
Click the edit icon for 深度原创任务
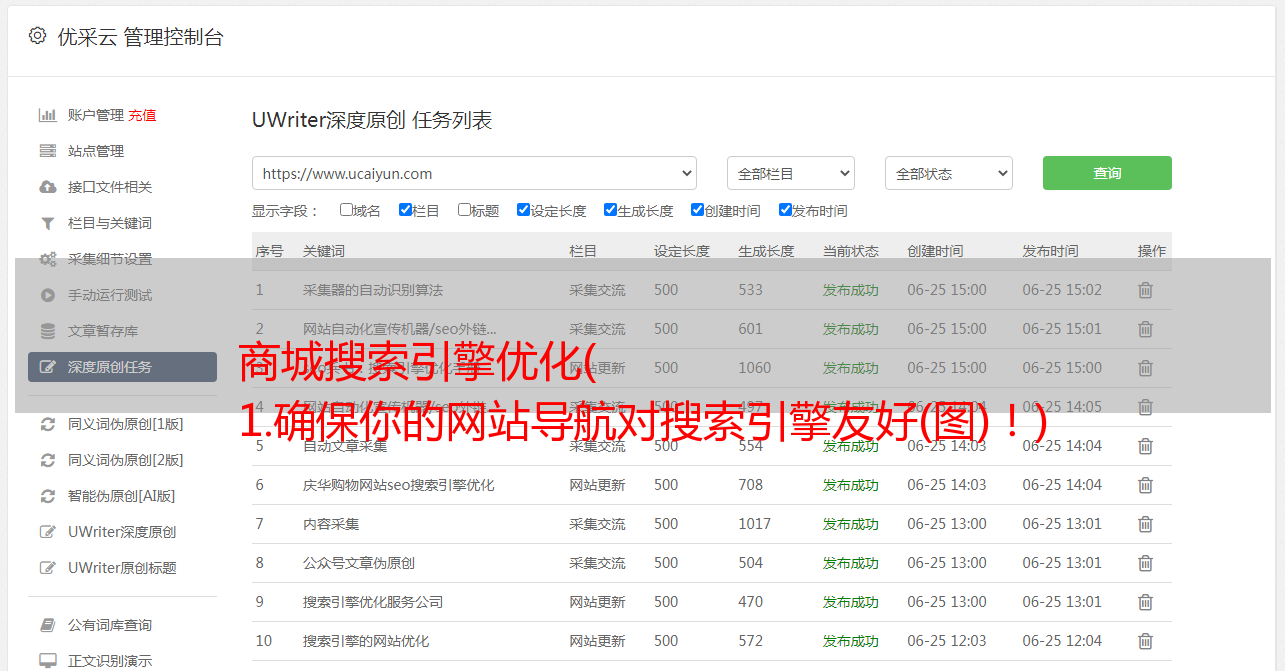[x=47, y=367]
